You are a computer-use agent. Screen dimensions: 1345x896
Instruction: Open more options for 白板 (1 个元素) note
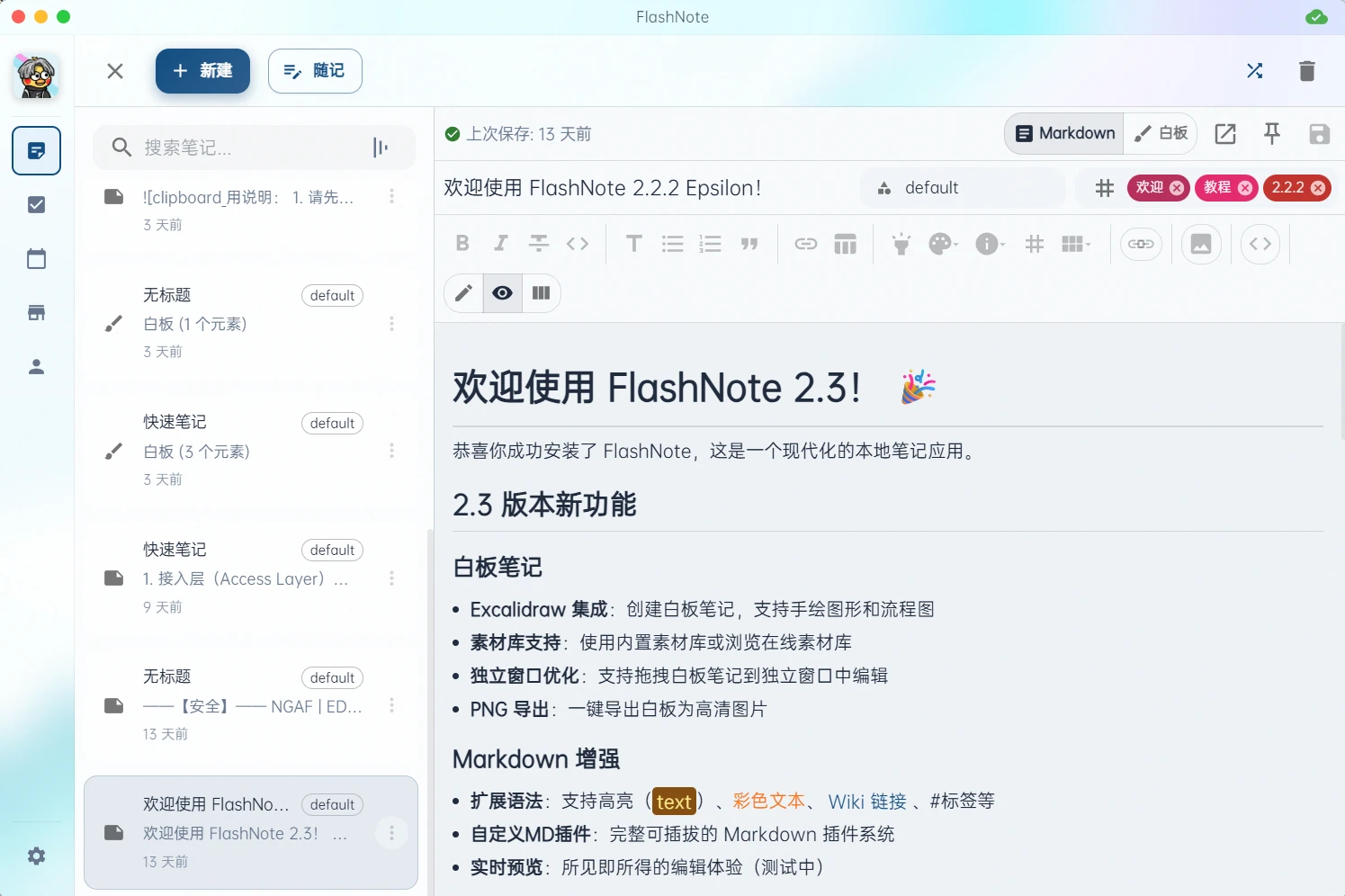(x=391, y=324)
